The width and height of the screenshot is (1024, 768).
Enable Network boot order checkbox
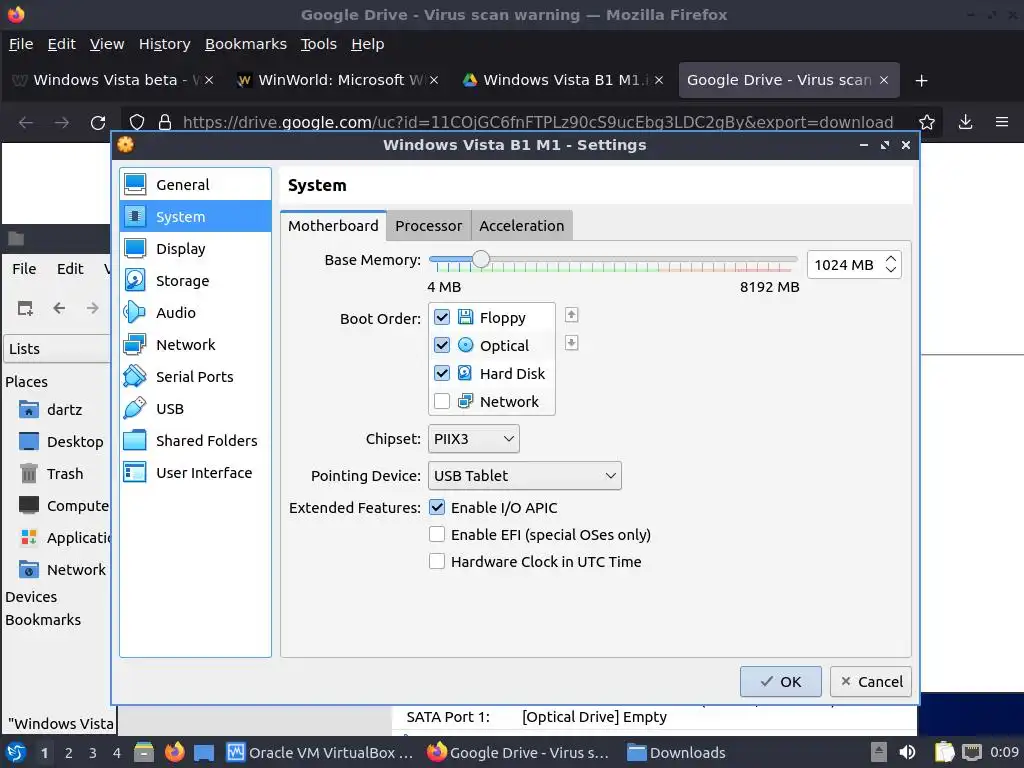442,401
